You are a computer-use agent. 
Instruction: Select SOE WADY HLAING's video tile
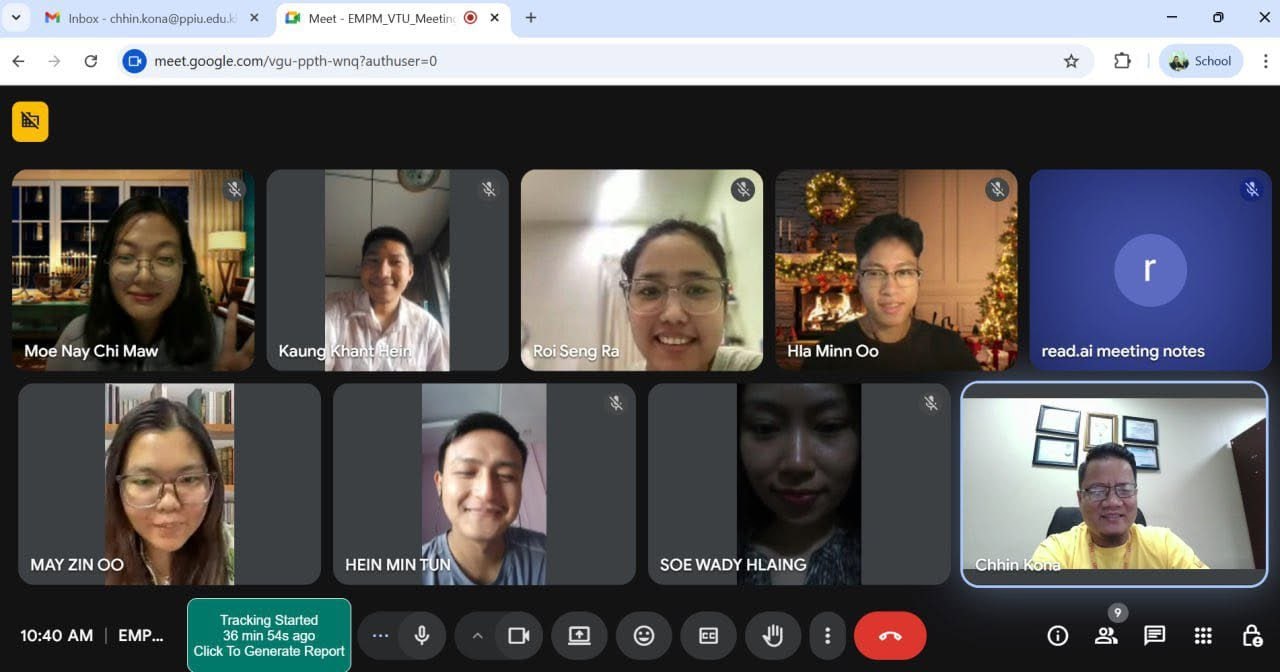(799, 484)
